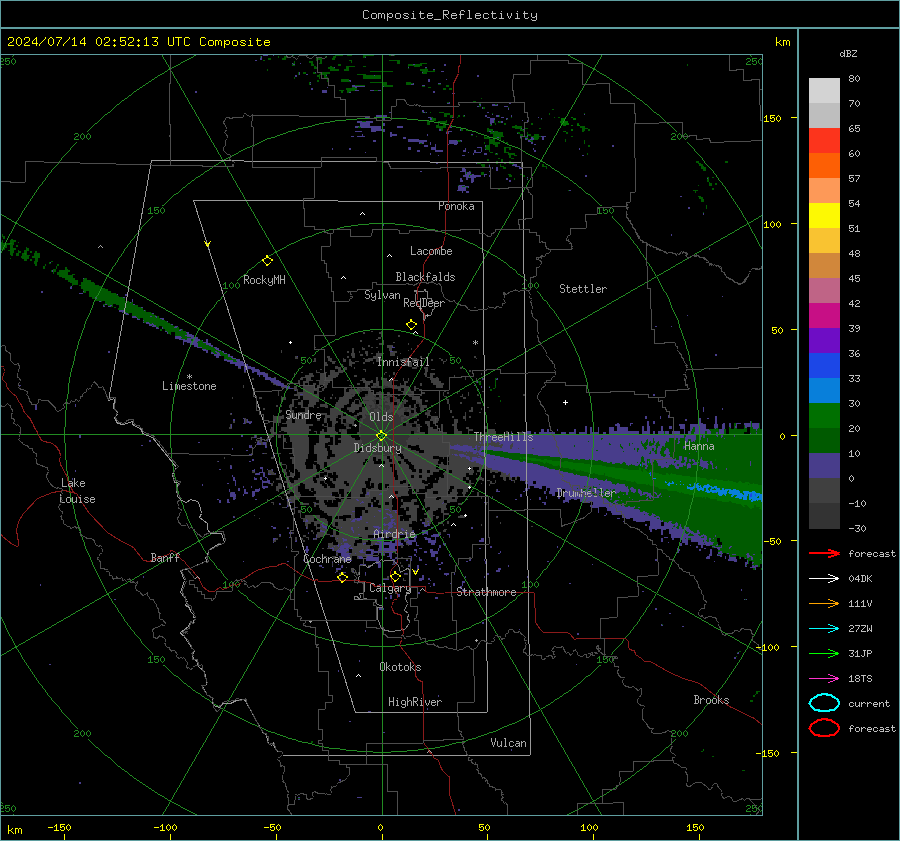Click the dBZ legend heading

pyautogui.click(x=848, y=54)
